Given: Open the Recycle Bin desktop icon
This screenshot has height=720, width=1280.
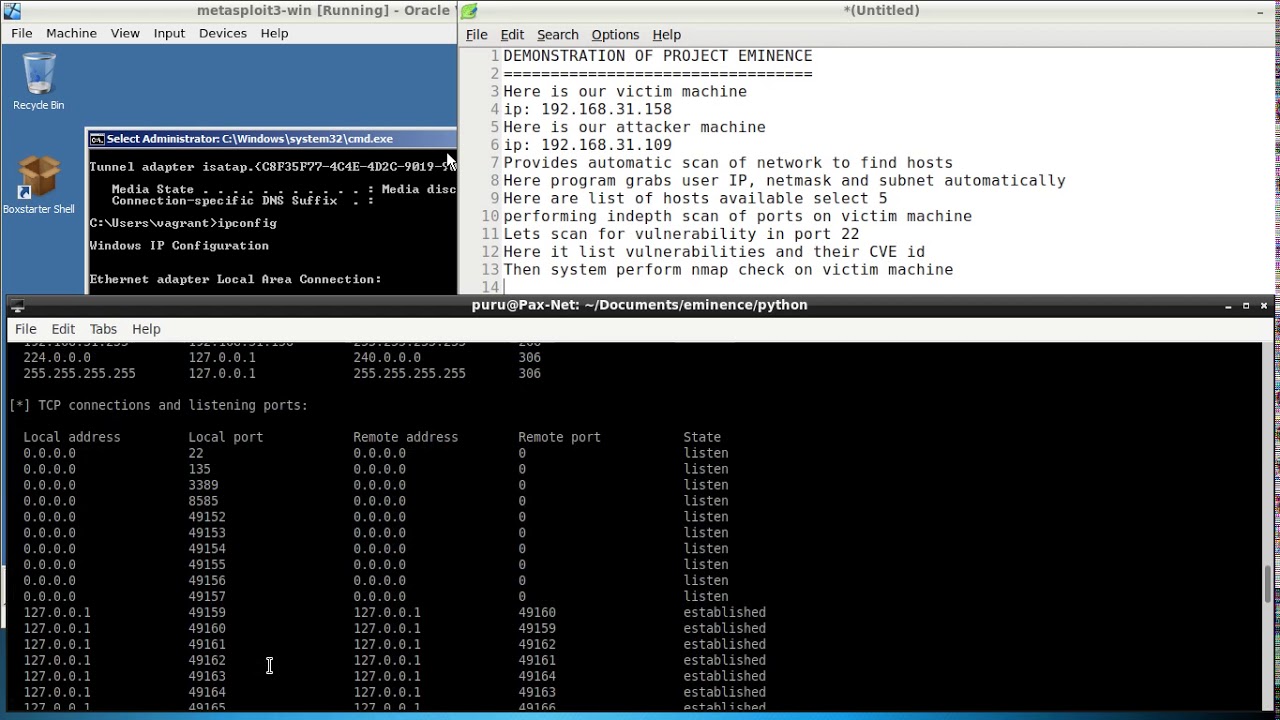Looking at the screenshot, I should tap(38, 81).
